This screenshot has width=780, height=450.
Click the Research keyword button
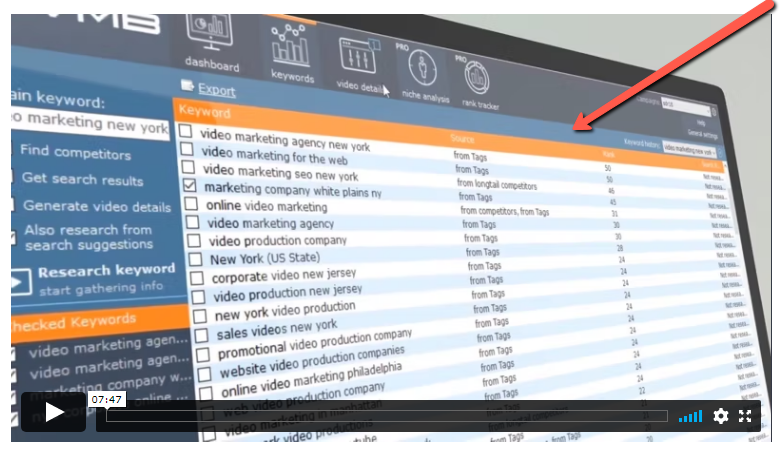point(95,279)
